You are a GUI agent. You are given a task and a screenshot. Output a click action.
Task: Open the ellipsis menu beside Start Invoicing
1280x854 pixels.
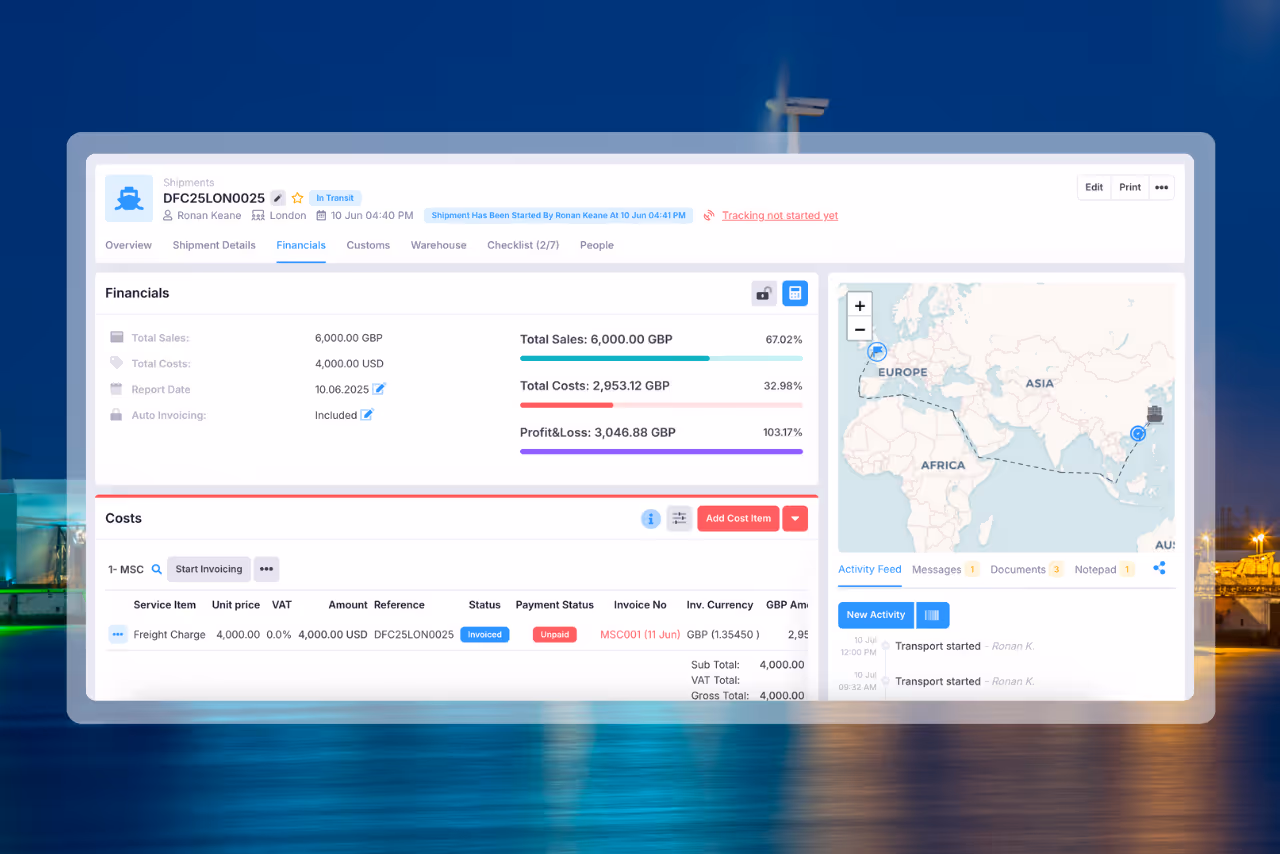266,568
